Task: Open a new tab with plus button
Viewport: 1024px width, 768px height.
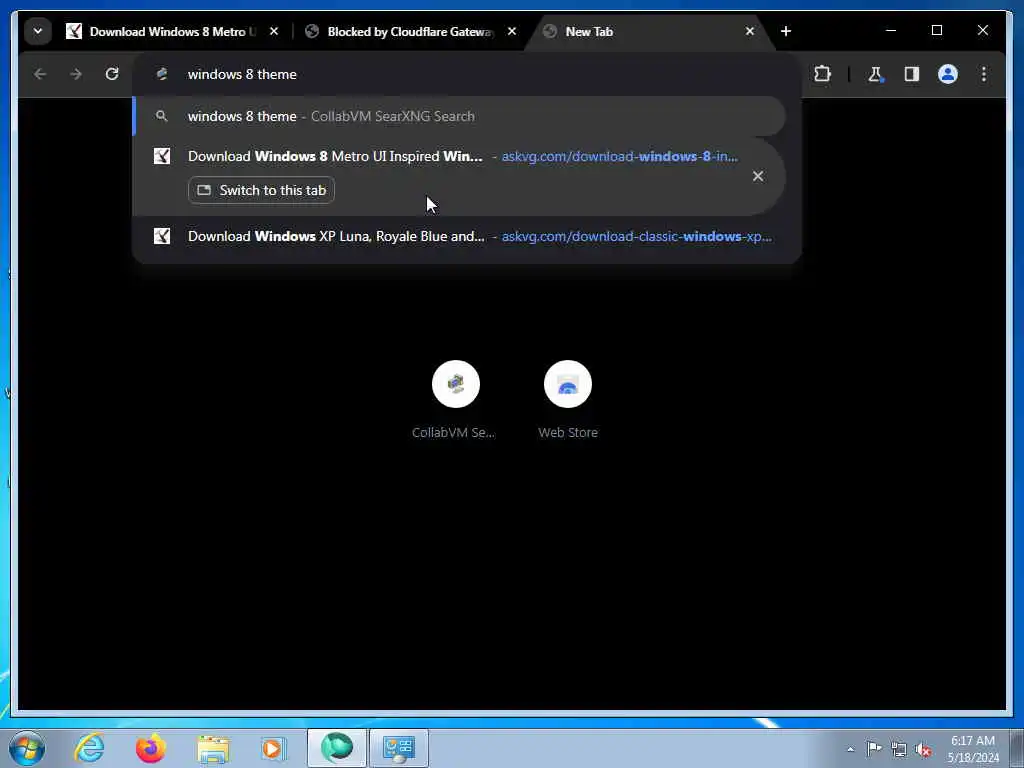Action: 786,31
